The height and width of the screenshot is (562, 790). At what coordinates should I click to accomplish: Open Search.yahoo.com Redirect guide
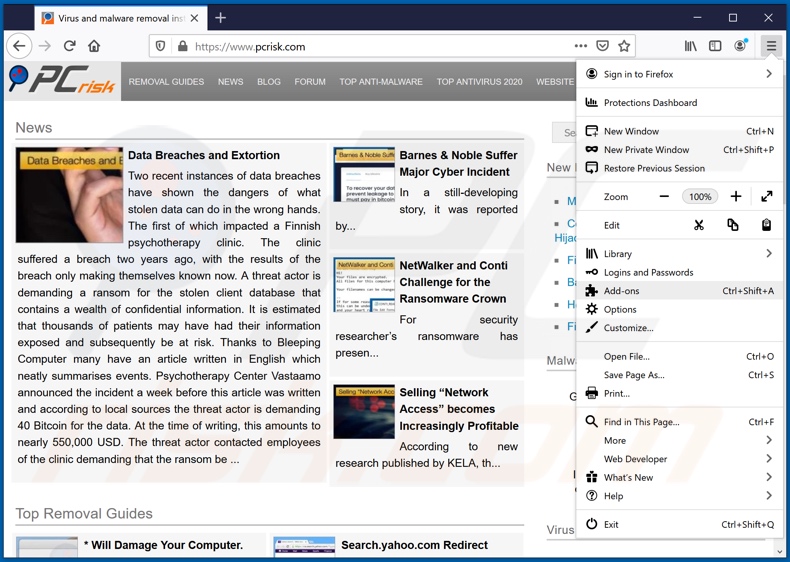coord(414,545)
